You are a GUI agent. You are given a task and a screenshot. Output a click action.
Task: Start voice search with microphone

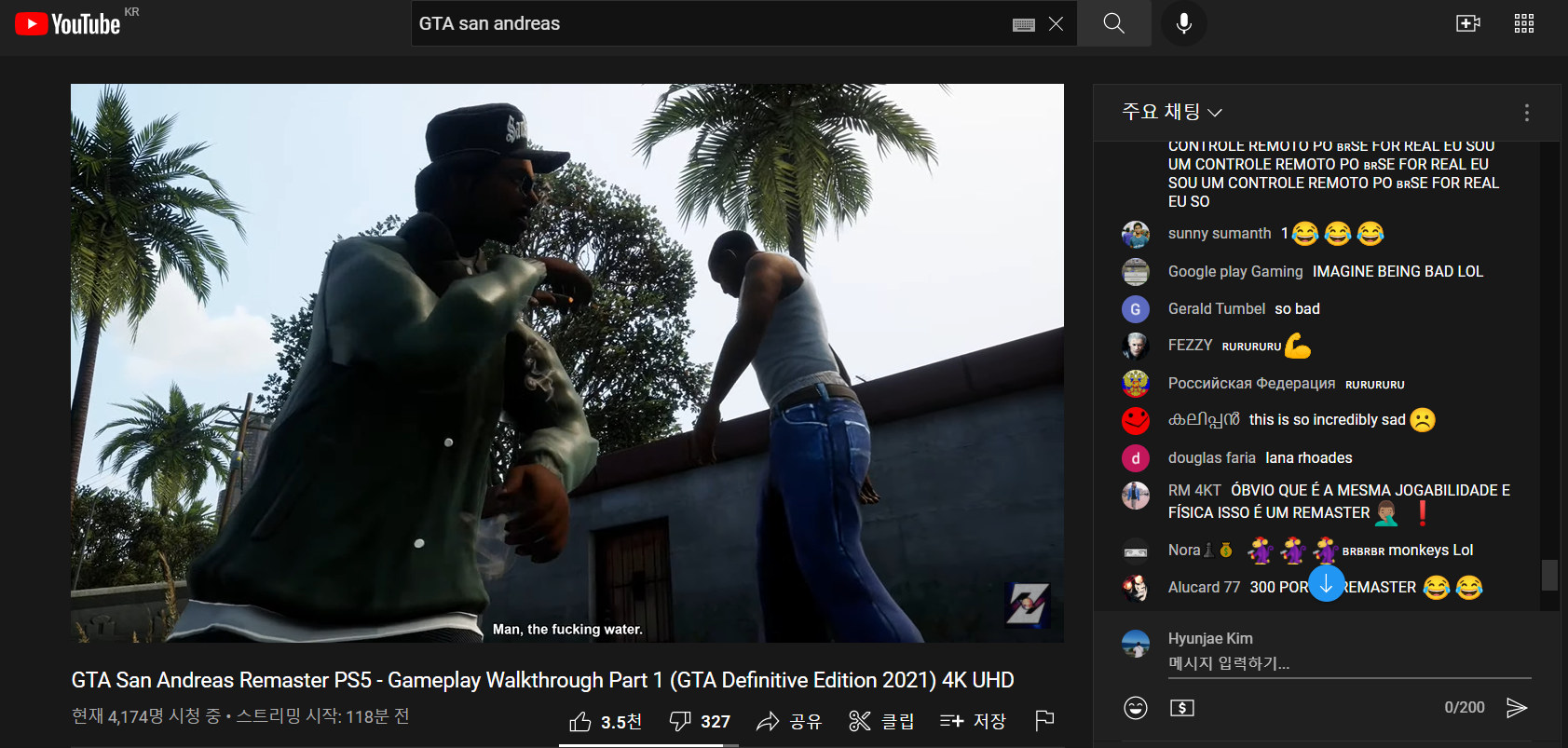(1184, 23)
